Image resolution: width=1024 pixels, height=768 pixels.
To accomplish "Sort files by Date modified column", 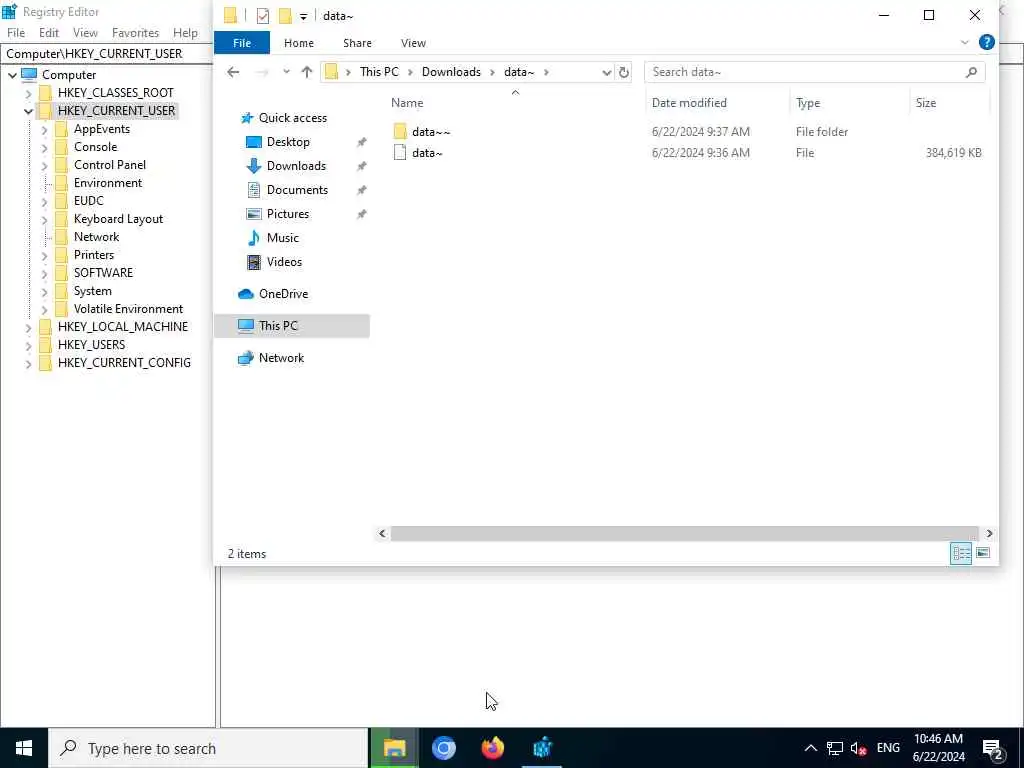I will coord(689,103).
